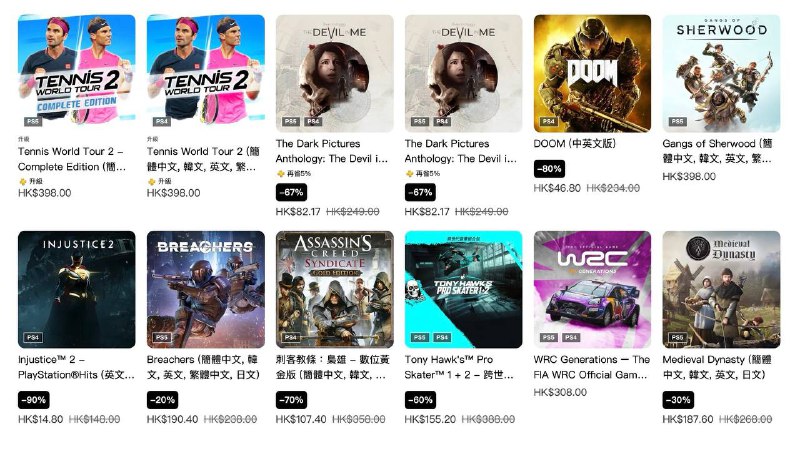Open Tennis World Tour 2 Complete Edition cover
The width and height of the screenshot is (800, 449).
(77, 73)
